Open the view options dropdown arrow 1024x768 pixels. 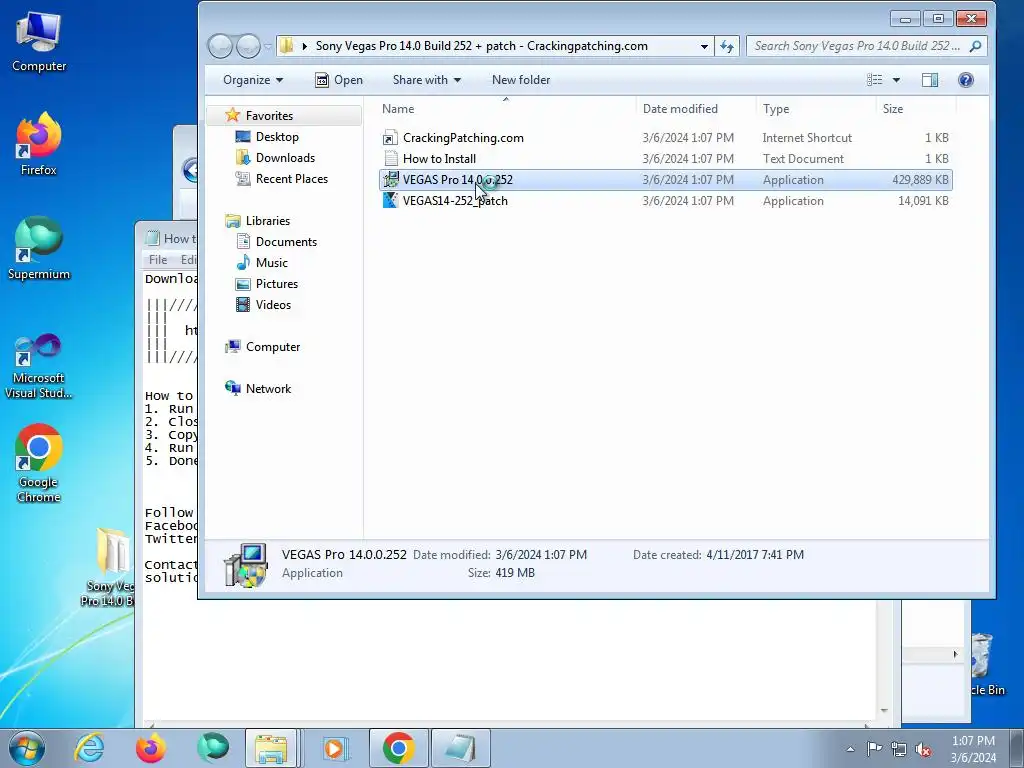click(896, 80)
